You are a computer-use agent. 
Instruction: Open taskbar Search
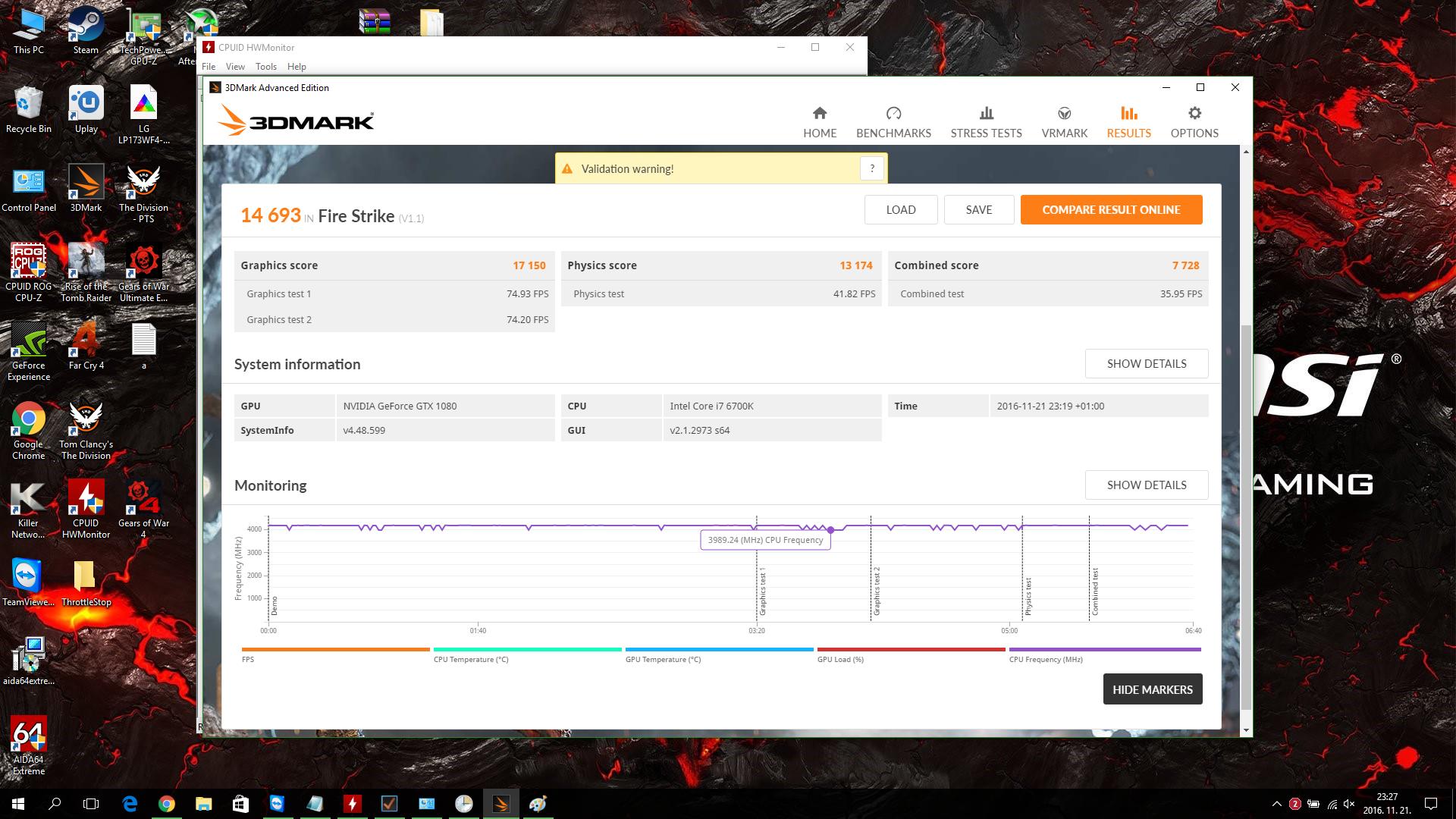point(55,804)
